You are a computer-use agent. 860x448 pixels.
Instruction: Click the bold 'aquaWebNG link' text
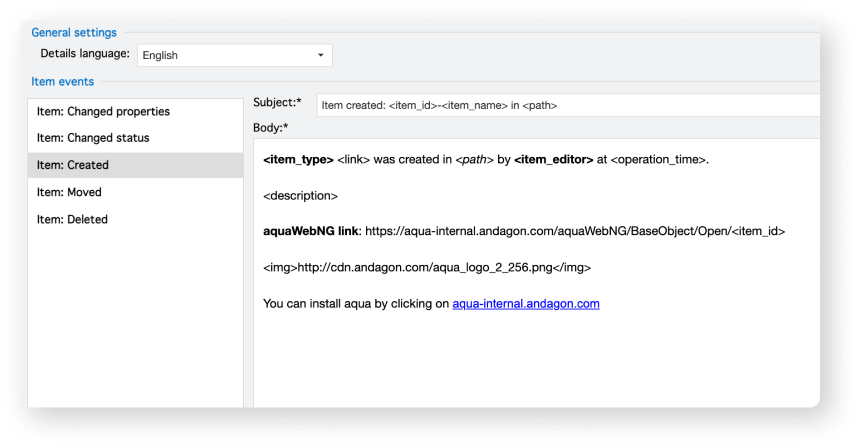[x=310, y=231]
